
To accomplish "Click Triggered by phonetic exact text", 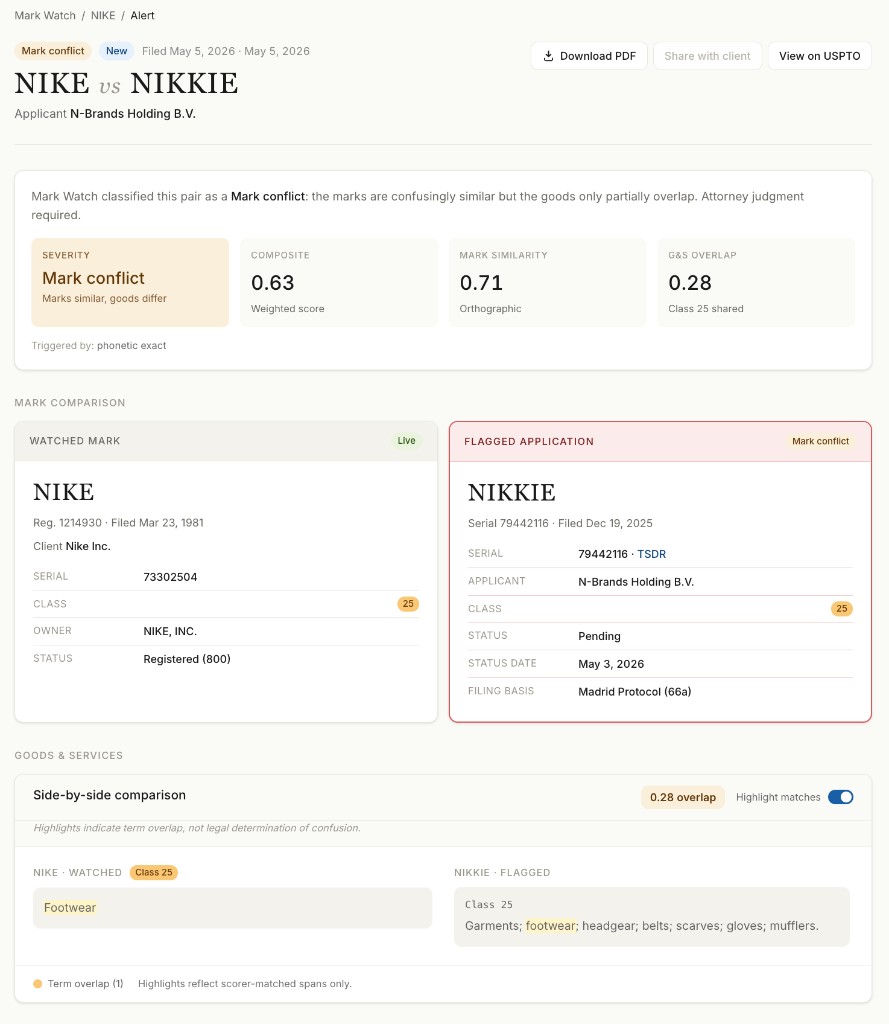I will [99, 345].
